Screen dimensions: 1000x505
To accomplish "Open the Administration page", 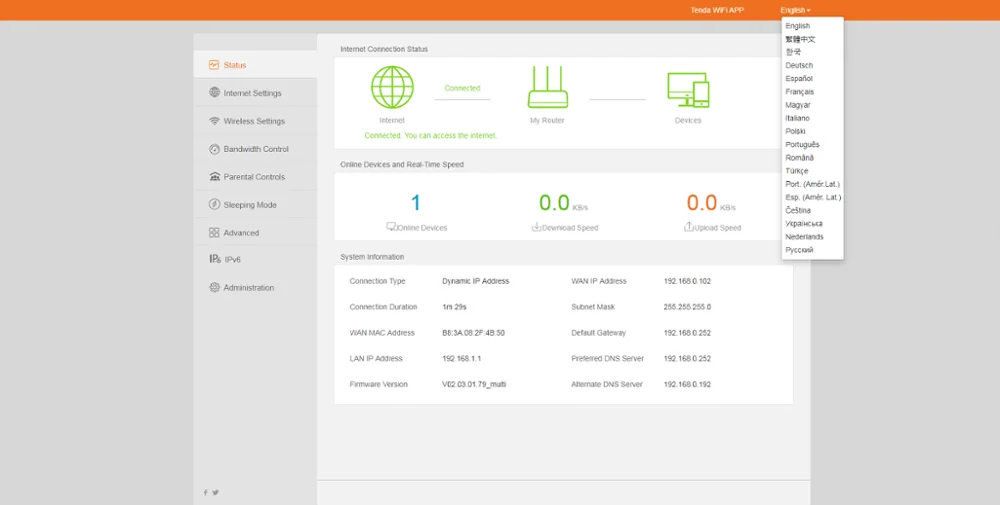I will pos(248,288).
